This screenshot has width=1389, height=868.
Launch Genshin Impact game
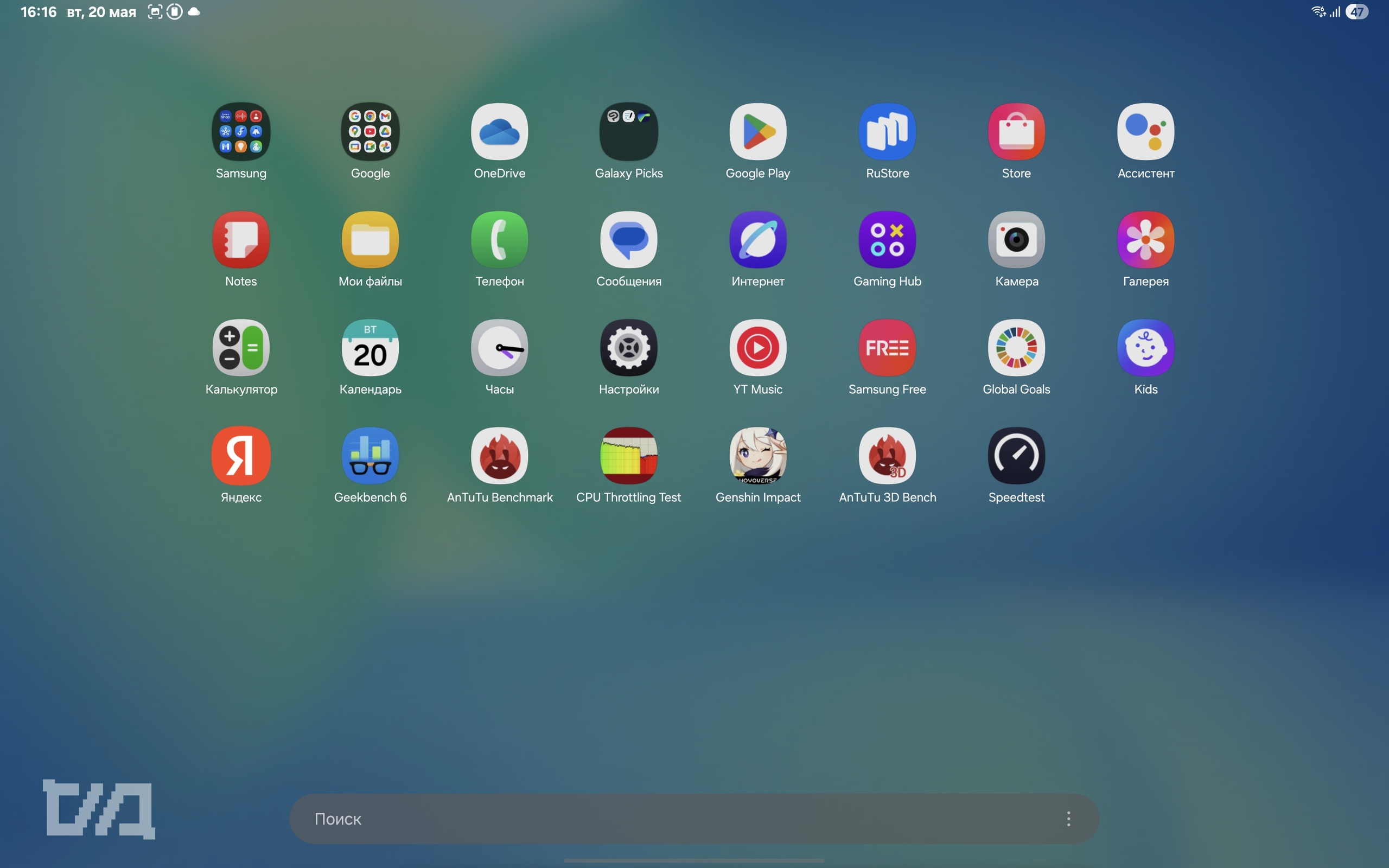[757, 456]
